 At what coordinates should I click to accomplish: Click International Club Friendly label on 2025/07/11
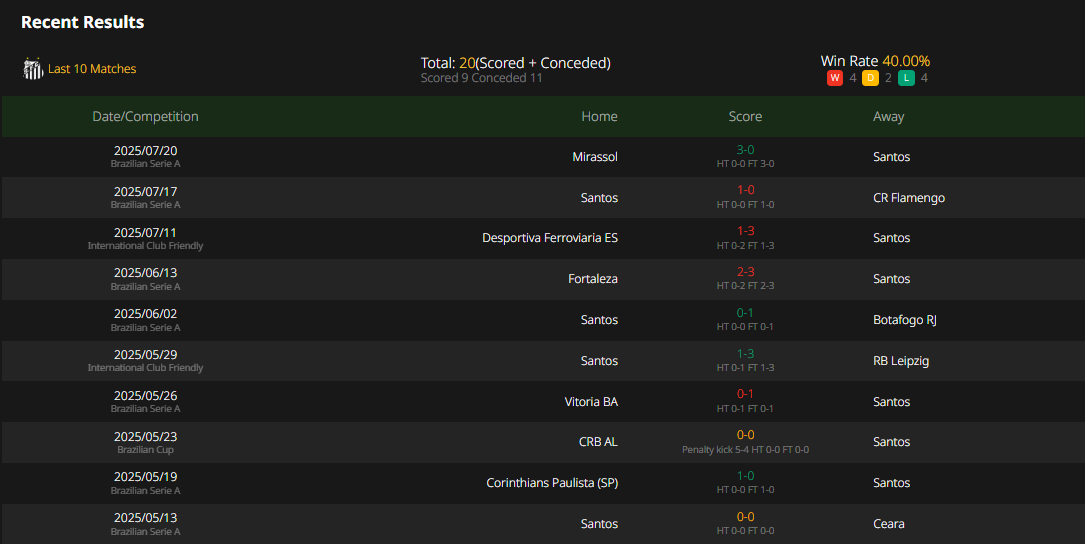pyautogui.click(x=145, y=246)
